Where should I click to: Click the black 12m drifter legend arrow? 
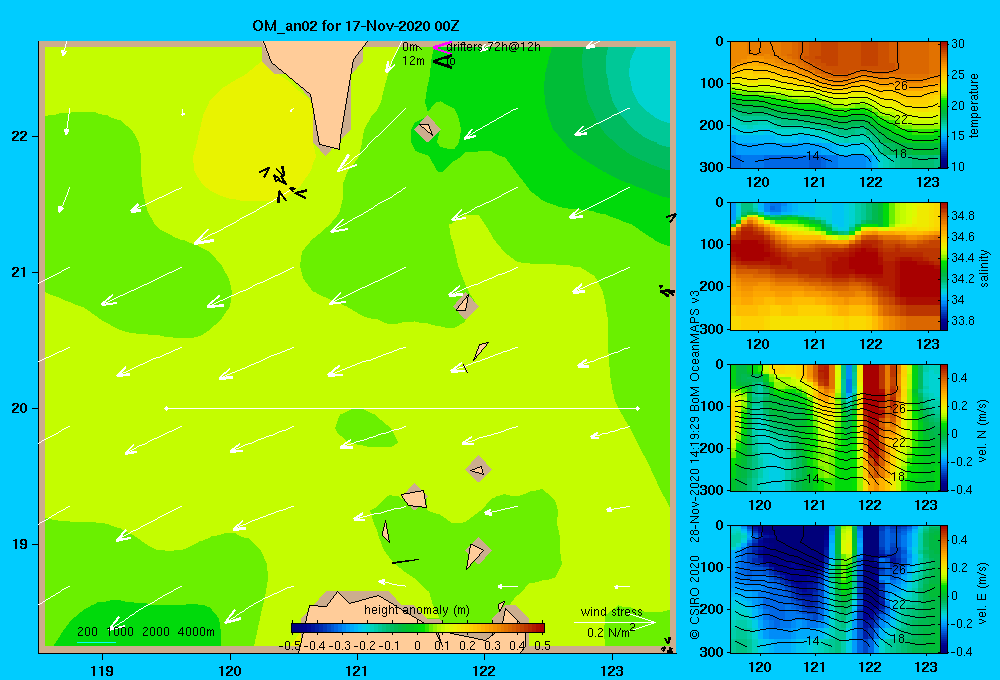pos(443,61)
